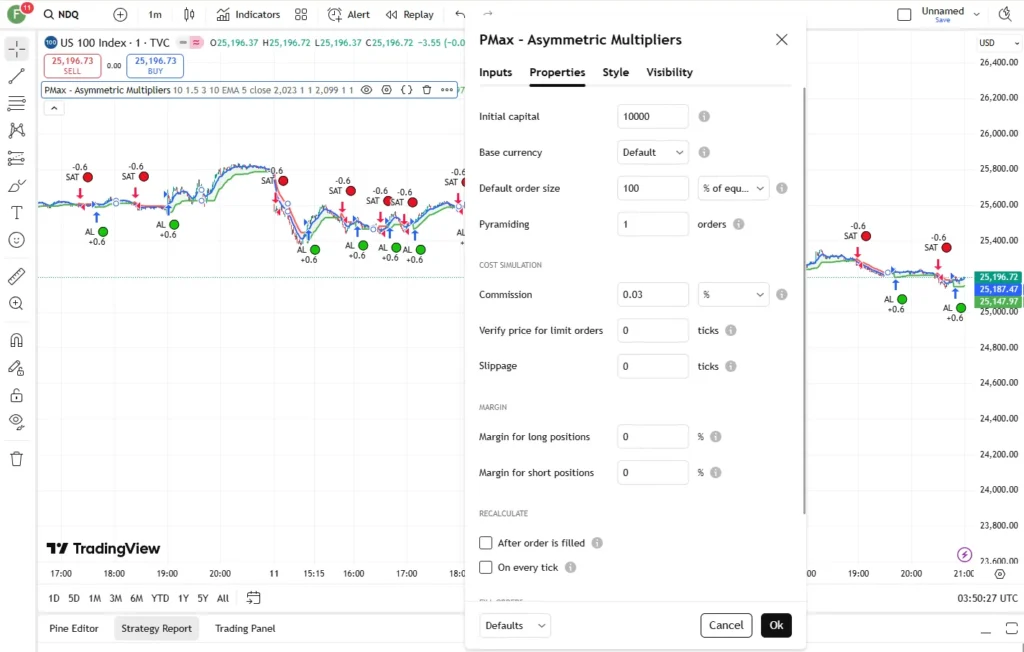
Task: Open the Trading Panel tab
Action: coord(245,628)
